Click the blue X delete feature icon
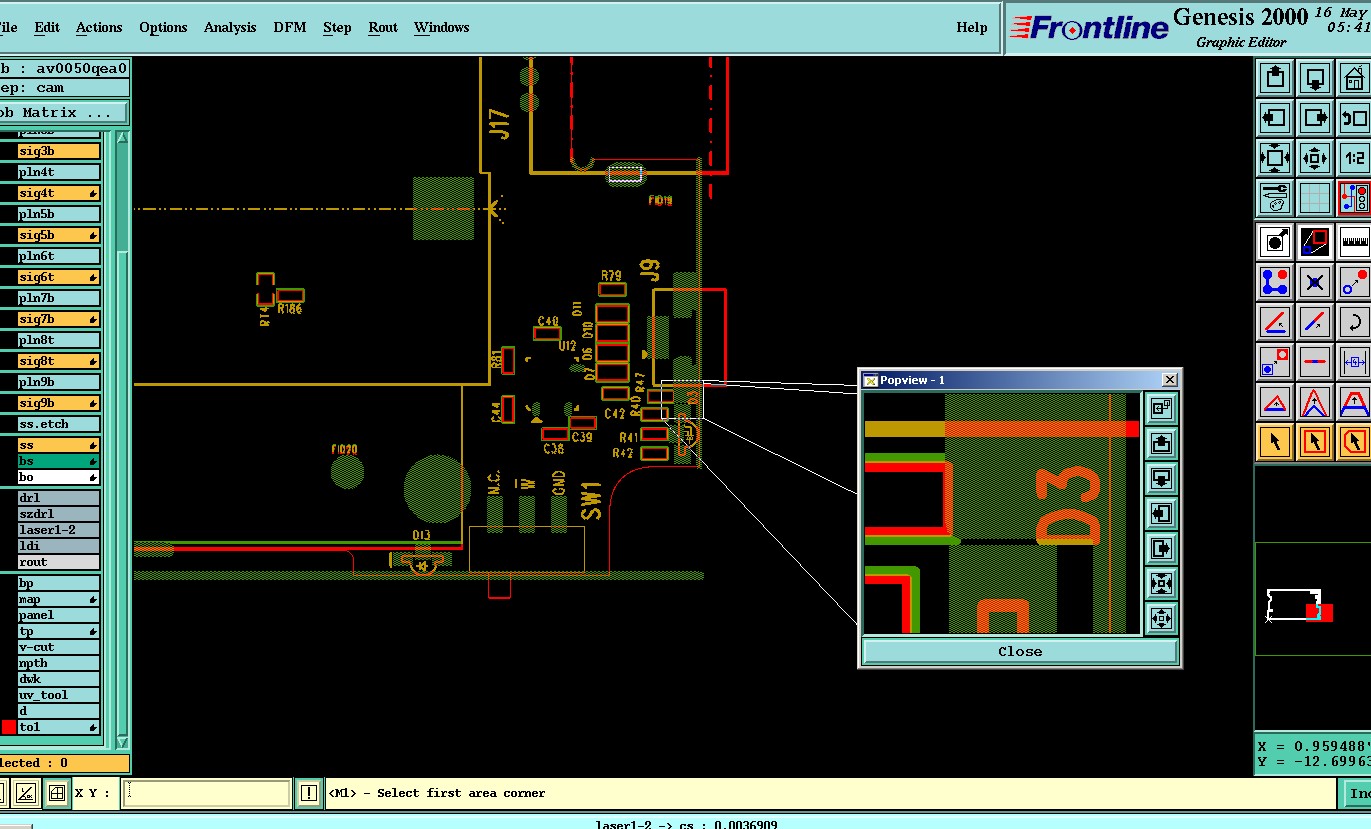Screen dimensions: 1371x829 (x=1315, y=282)
